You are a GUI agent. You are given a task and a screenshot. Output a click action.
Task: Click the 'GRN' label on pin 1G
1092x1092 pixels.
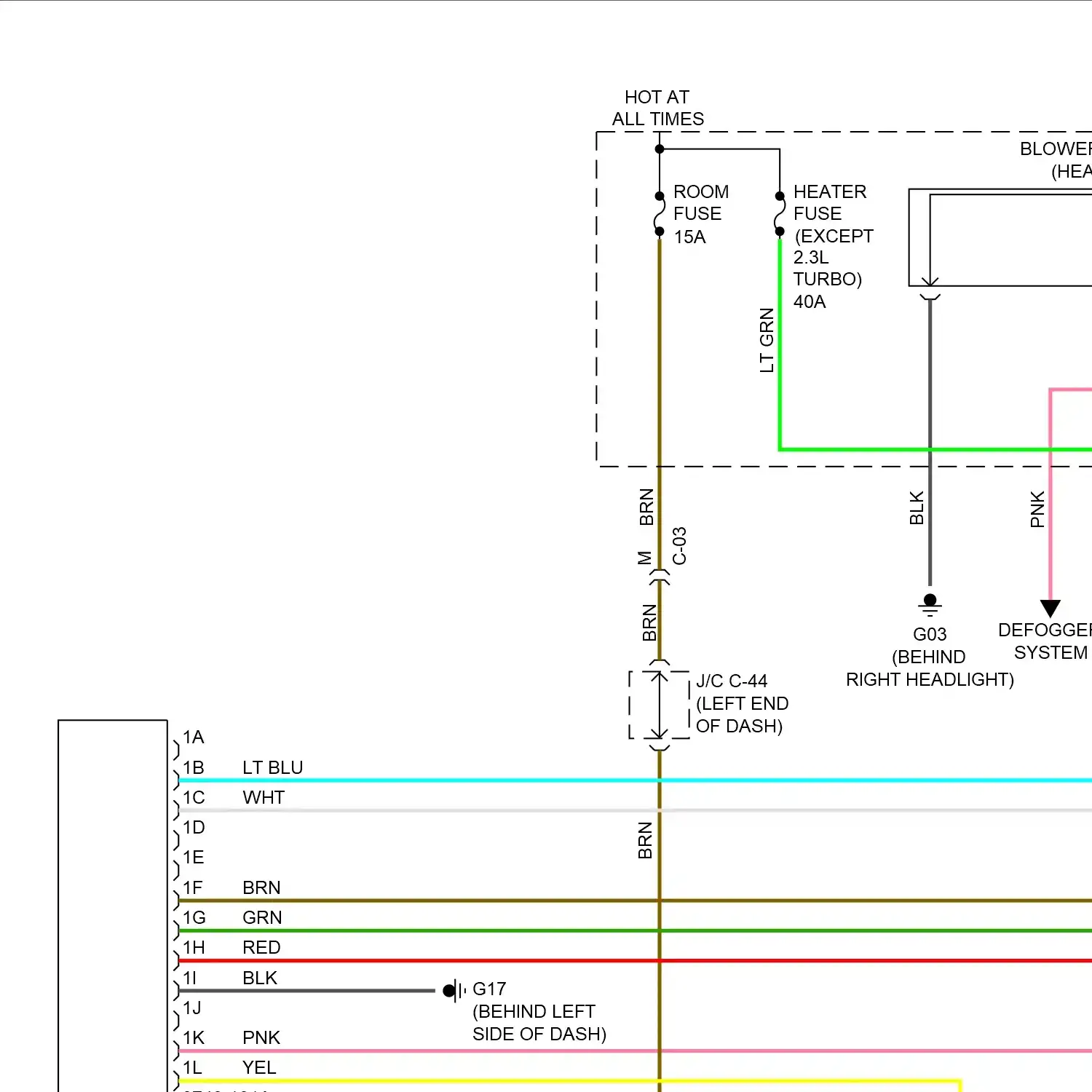point(262,917)
